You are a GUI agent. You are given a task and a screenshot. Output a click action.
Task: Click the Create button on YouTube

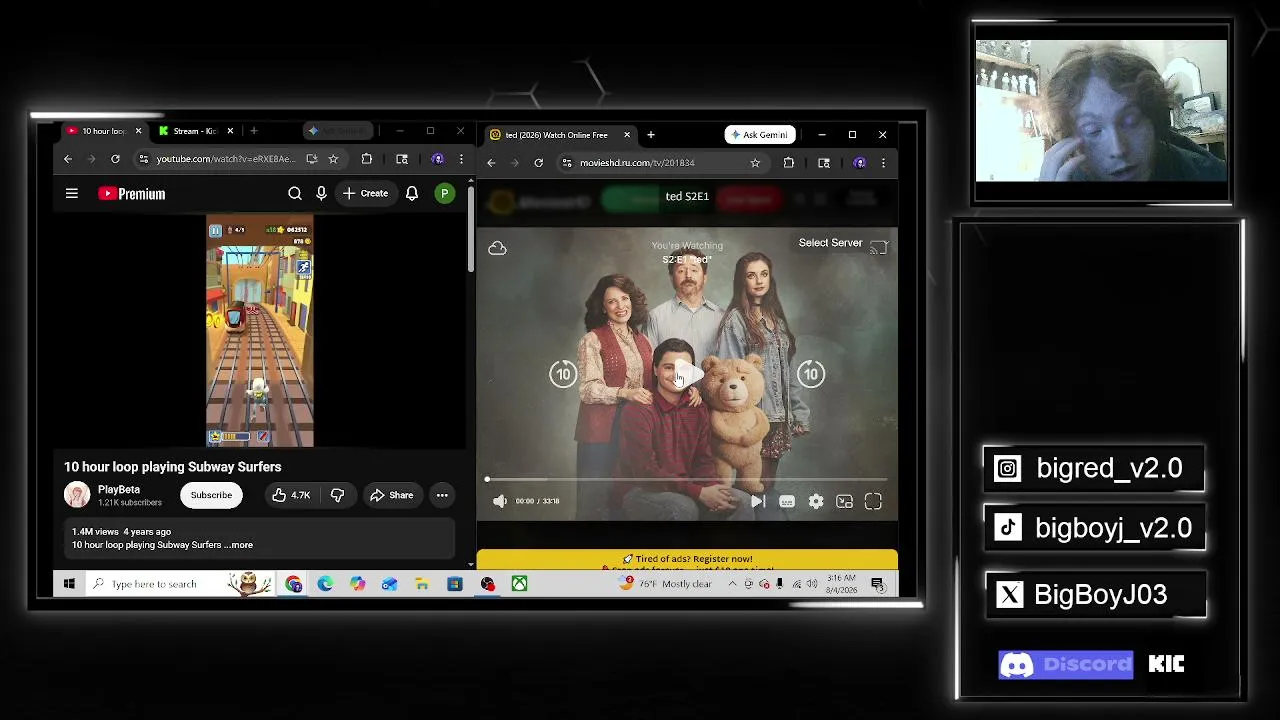[x=365, y=194]
